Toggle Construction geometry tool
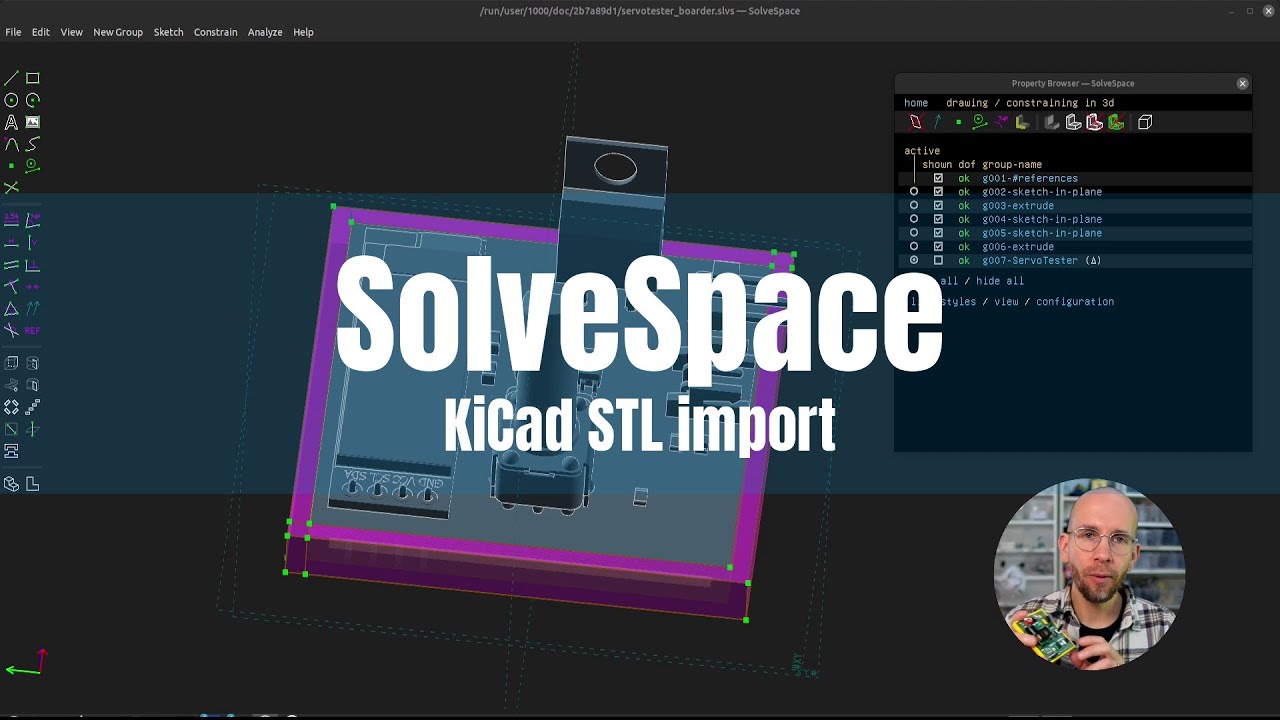Image resolution: width=1280 pixels, height=720 pixels. [33, 166]
